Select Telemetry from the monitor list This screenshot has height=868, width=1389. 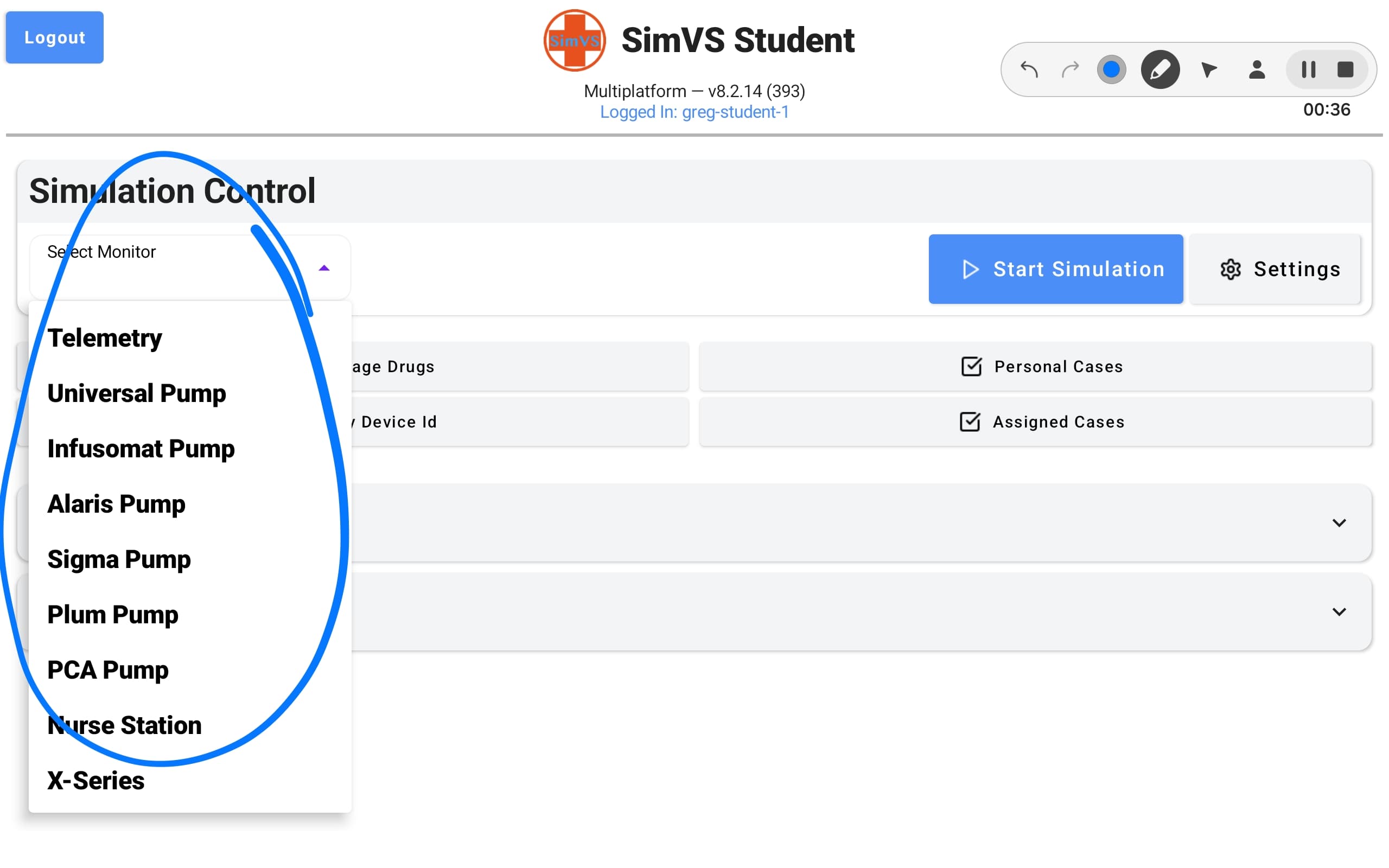(105, 337)
